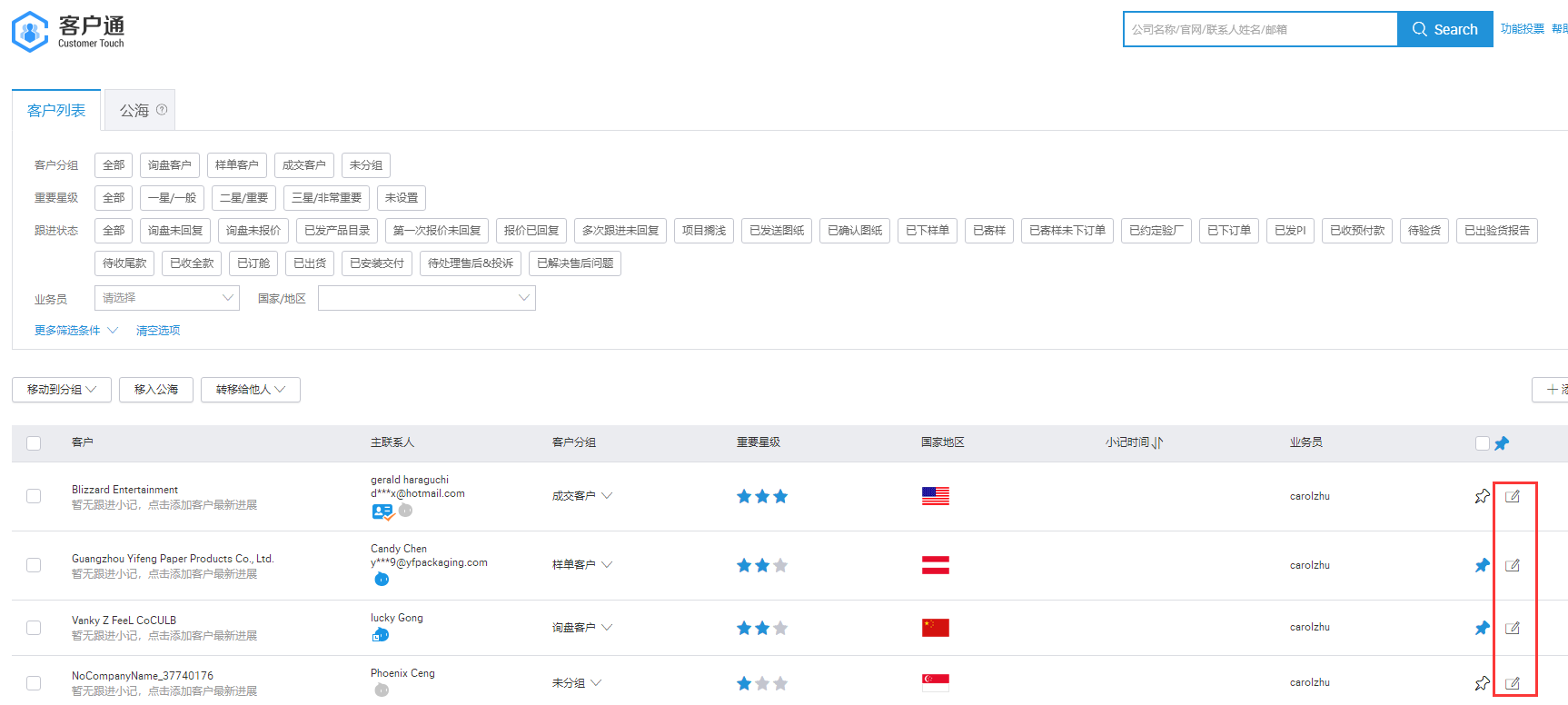Click the business card icon under gerald haraguchi
Viewport: 1568px width, 705px height.
tap(382, 511)
